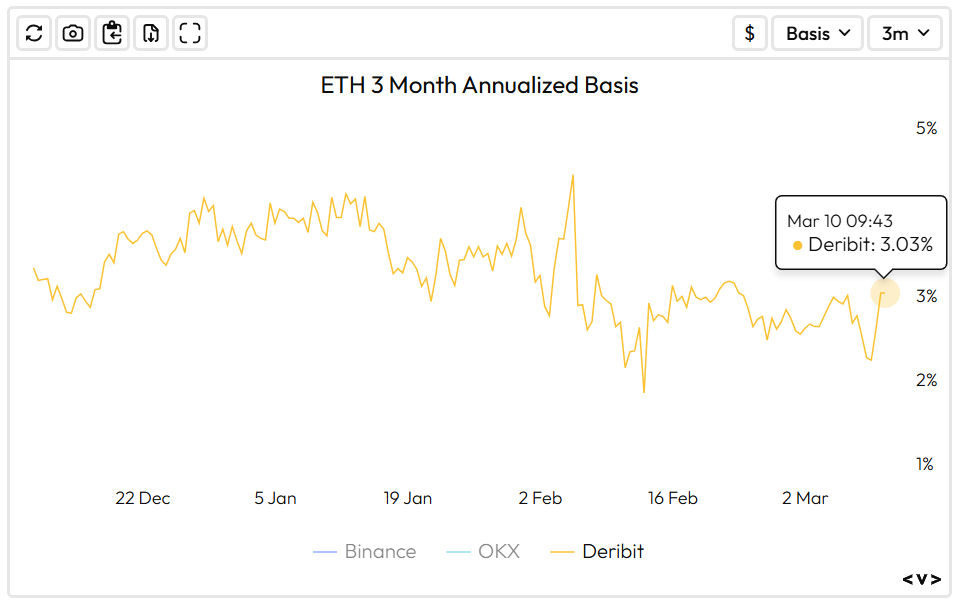Click the <v> logo in bottom corner
Screen dimensions: 958x606
(921, 579)
